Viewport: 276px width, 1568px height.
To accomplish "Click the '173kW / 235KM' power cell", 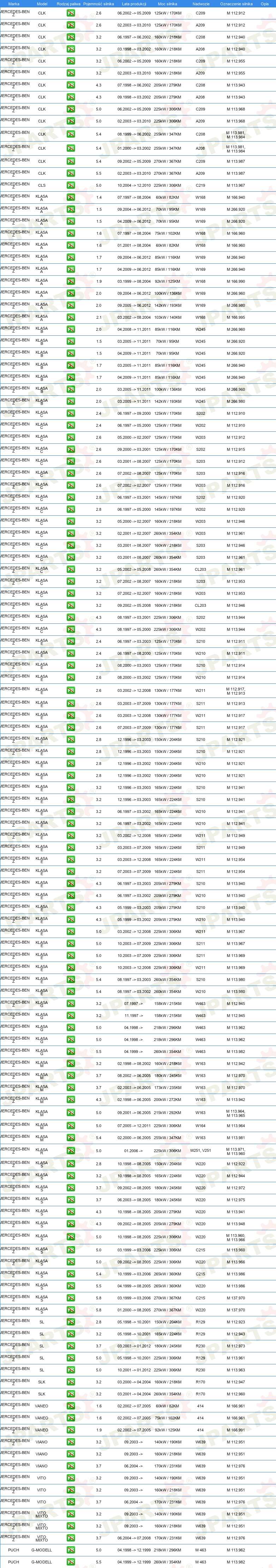I will click(168, 1087).
